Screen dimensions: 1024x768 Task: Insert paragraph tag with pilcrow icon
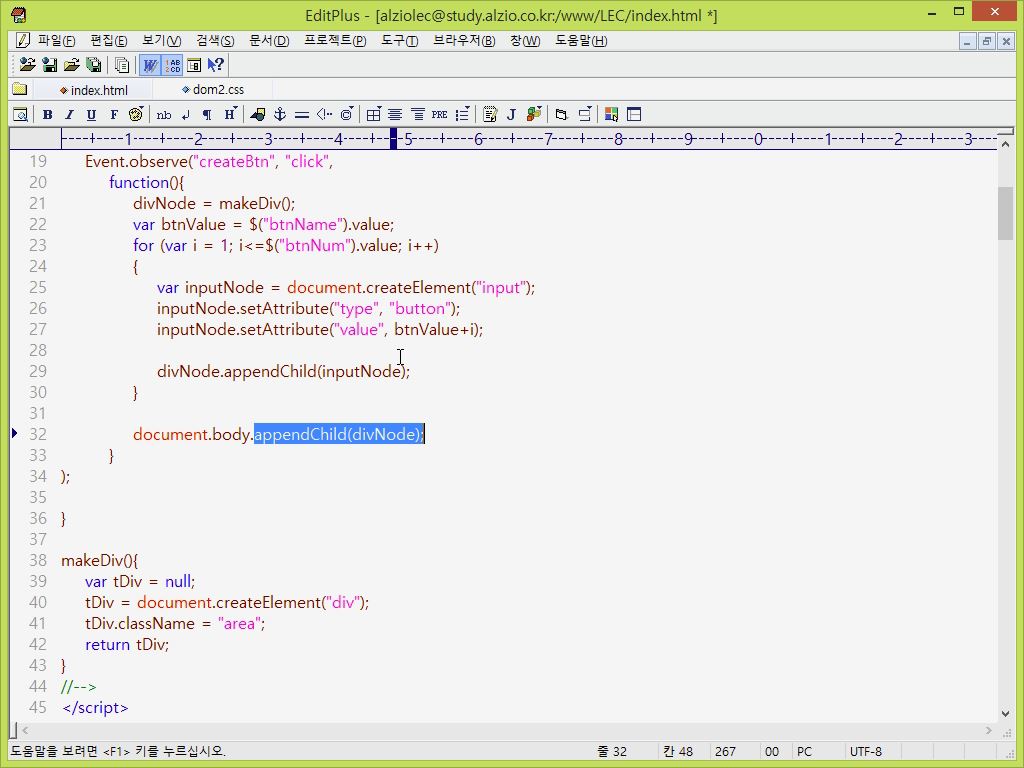(x=207, y=115)
